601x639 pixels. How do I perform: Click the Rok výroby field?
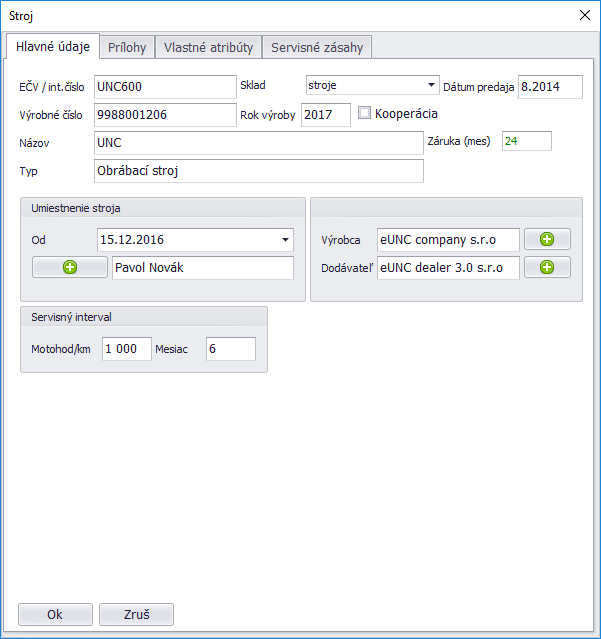tap(325, 115)
